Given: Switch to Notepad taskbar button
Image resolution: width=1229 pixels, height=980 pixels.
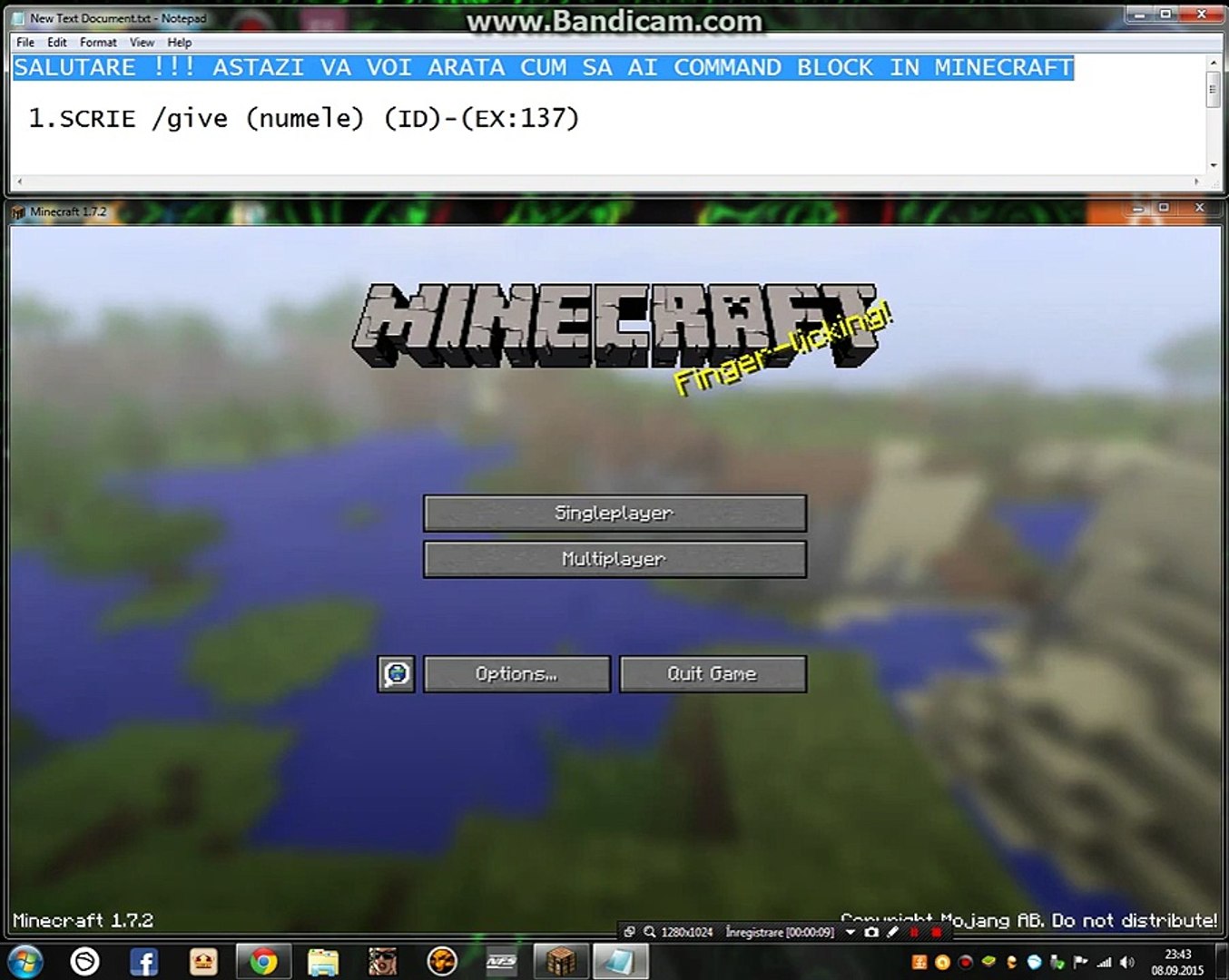Looking at the screenshot, I should point(620,961).
